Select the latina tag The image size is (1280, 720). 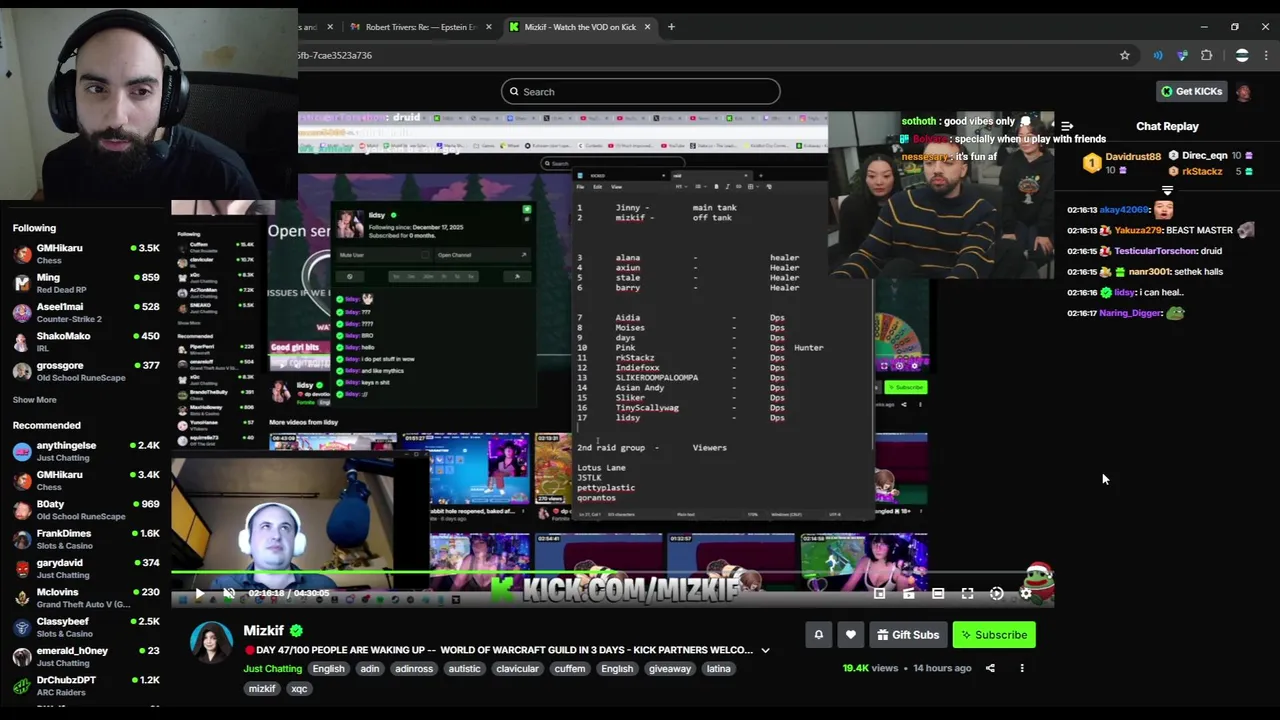[718, 669]
